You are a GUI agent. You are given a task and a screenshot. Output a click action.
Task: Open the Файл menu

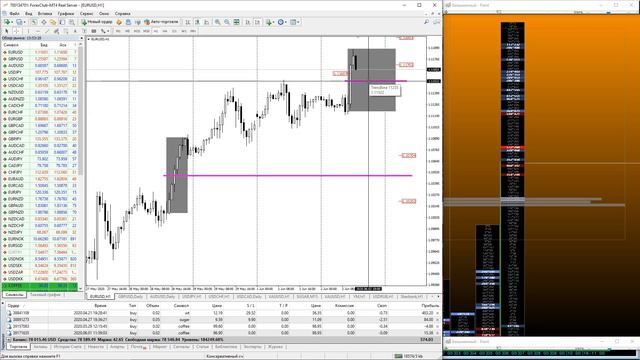pos(14,13)
